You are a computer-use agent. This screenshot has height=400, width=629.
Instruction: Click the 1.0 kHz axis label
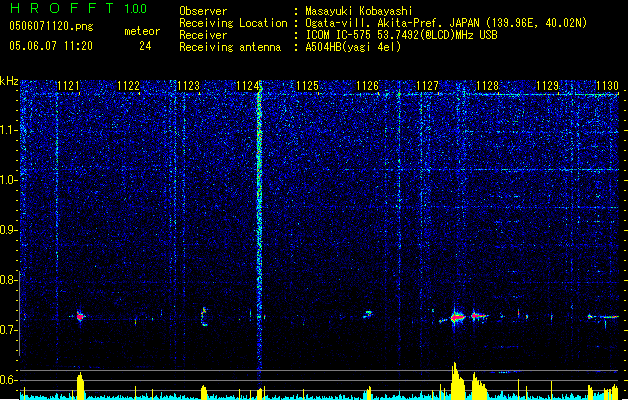[x=9, y=180]
